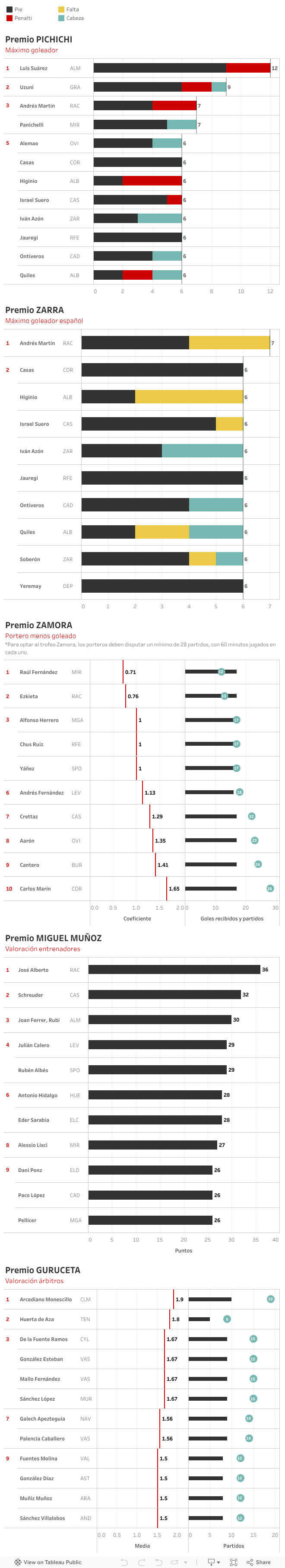Click the teal 19 circle for Arcediano Monescillo

tap(270, 1298)
